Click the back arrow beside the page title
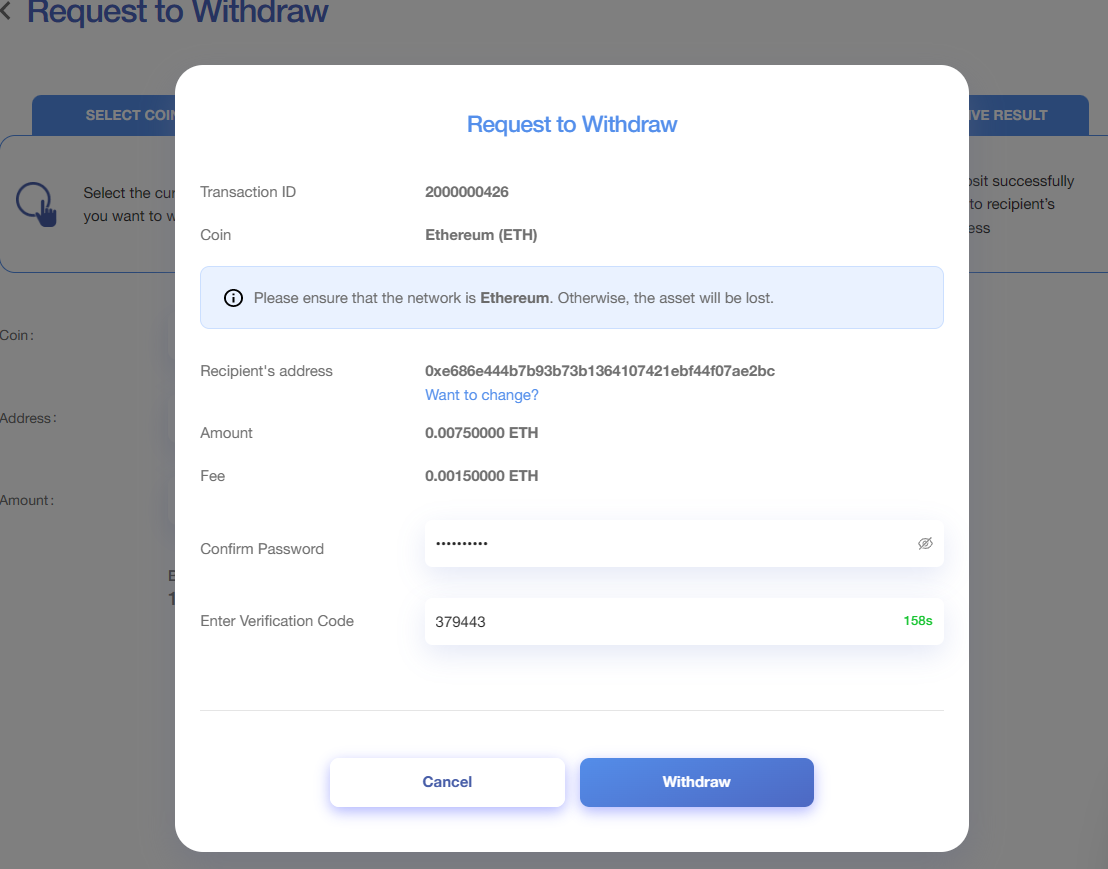 pos(6,13)
